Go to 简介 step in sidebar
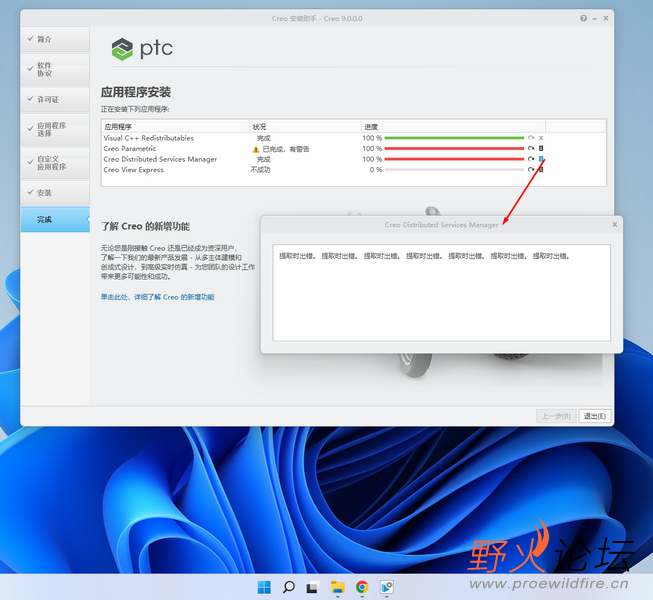 click(x=55, y=39)
